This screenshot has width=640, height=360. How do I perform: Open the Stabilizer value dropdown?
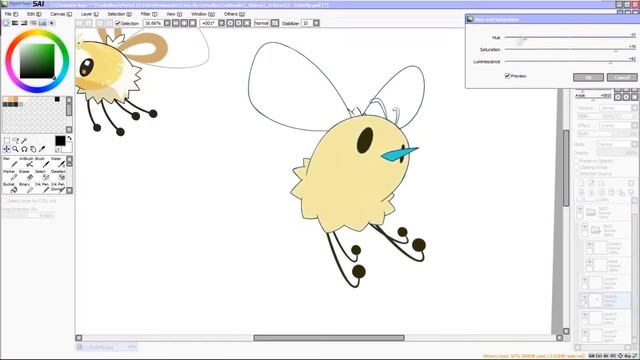pyautogui.click(x=316, y=23)
